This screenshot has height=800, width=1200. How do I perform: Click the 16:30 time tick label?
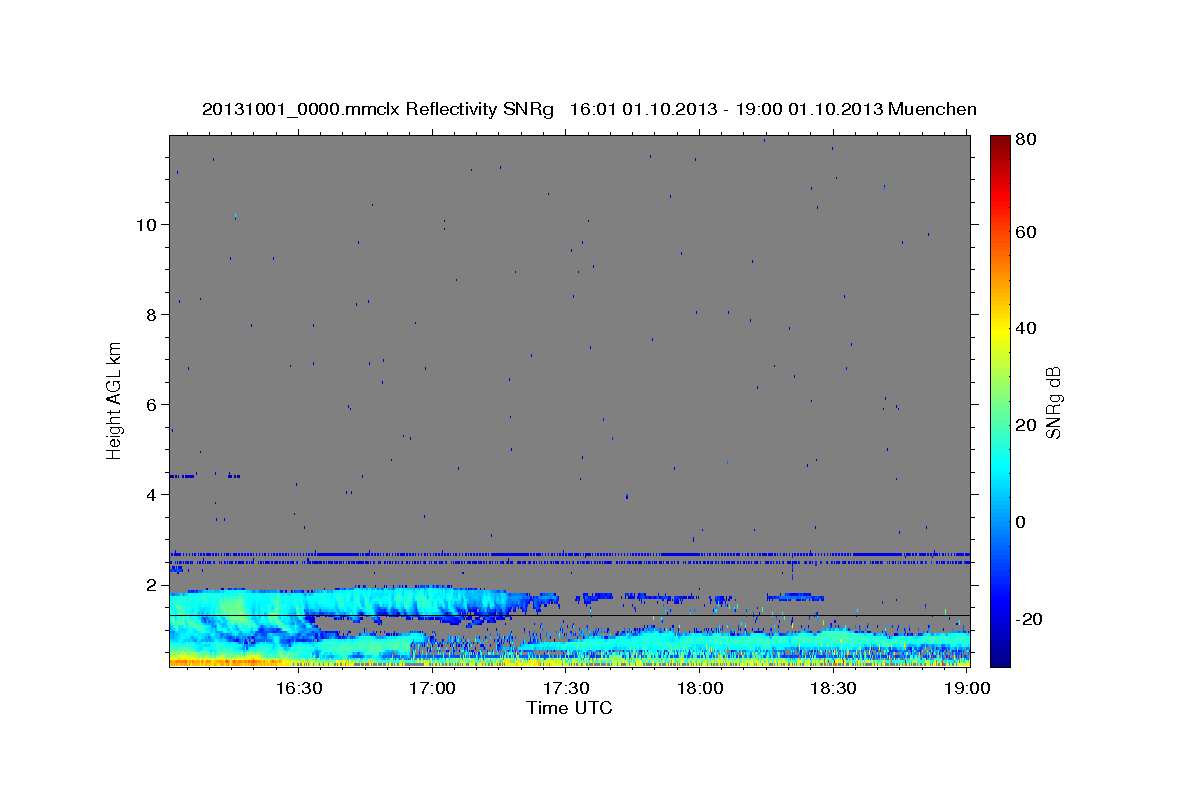tap(299, 689)
